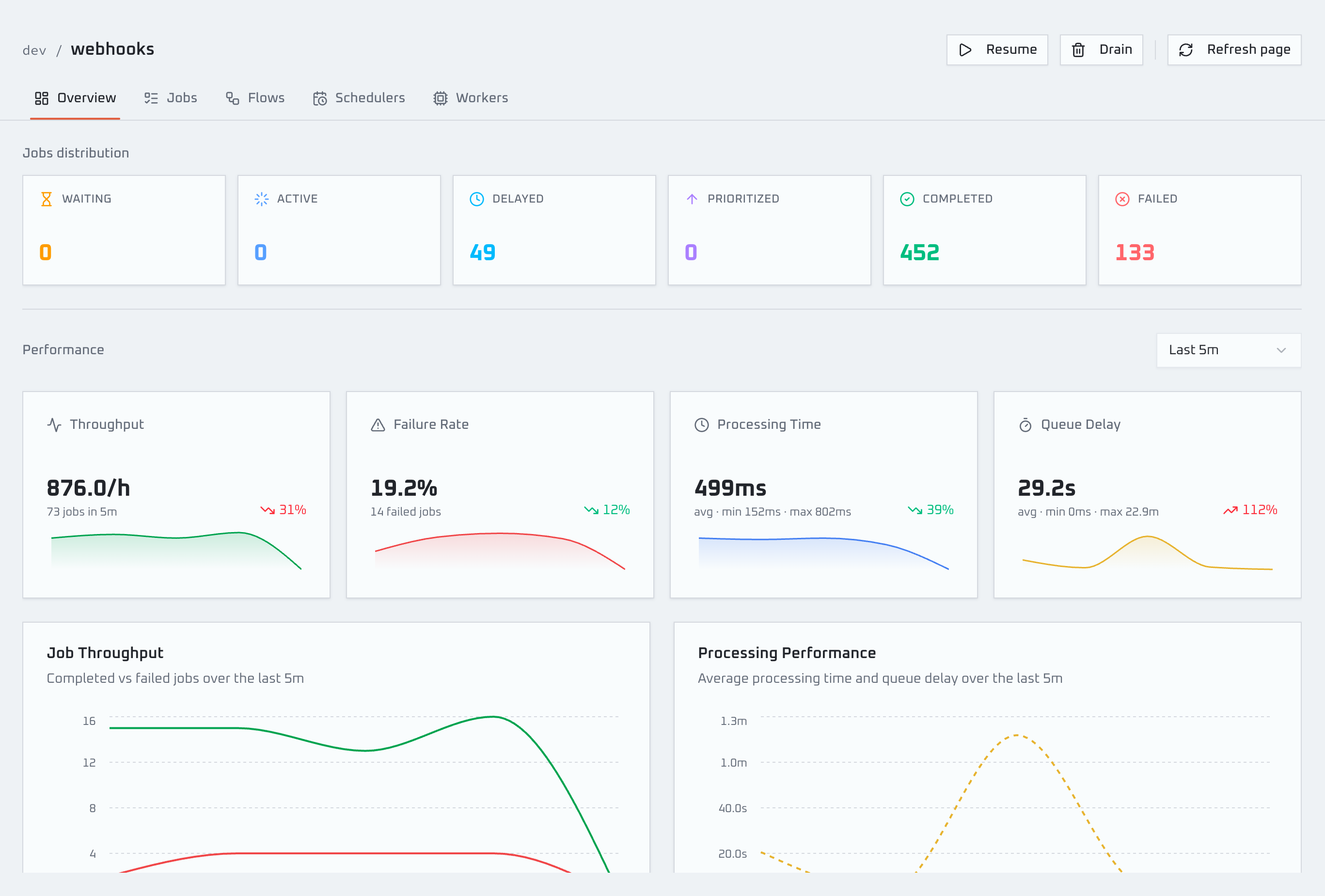Click the Waiting hourglass icon
1325x896 pixels.
(46, 199)
